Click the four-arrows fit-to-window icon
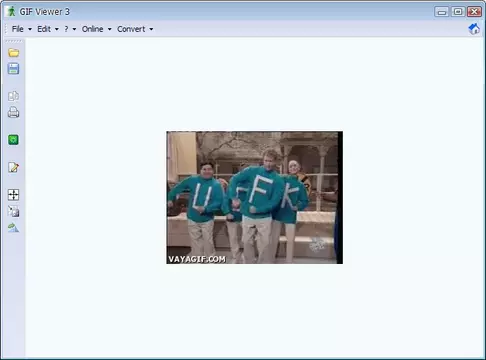Viewport: 486px width, 360px height. coord(13,195)
